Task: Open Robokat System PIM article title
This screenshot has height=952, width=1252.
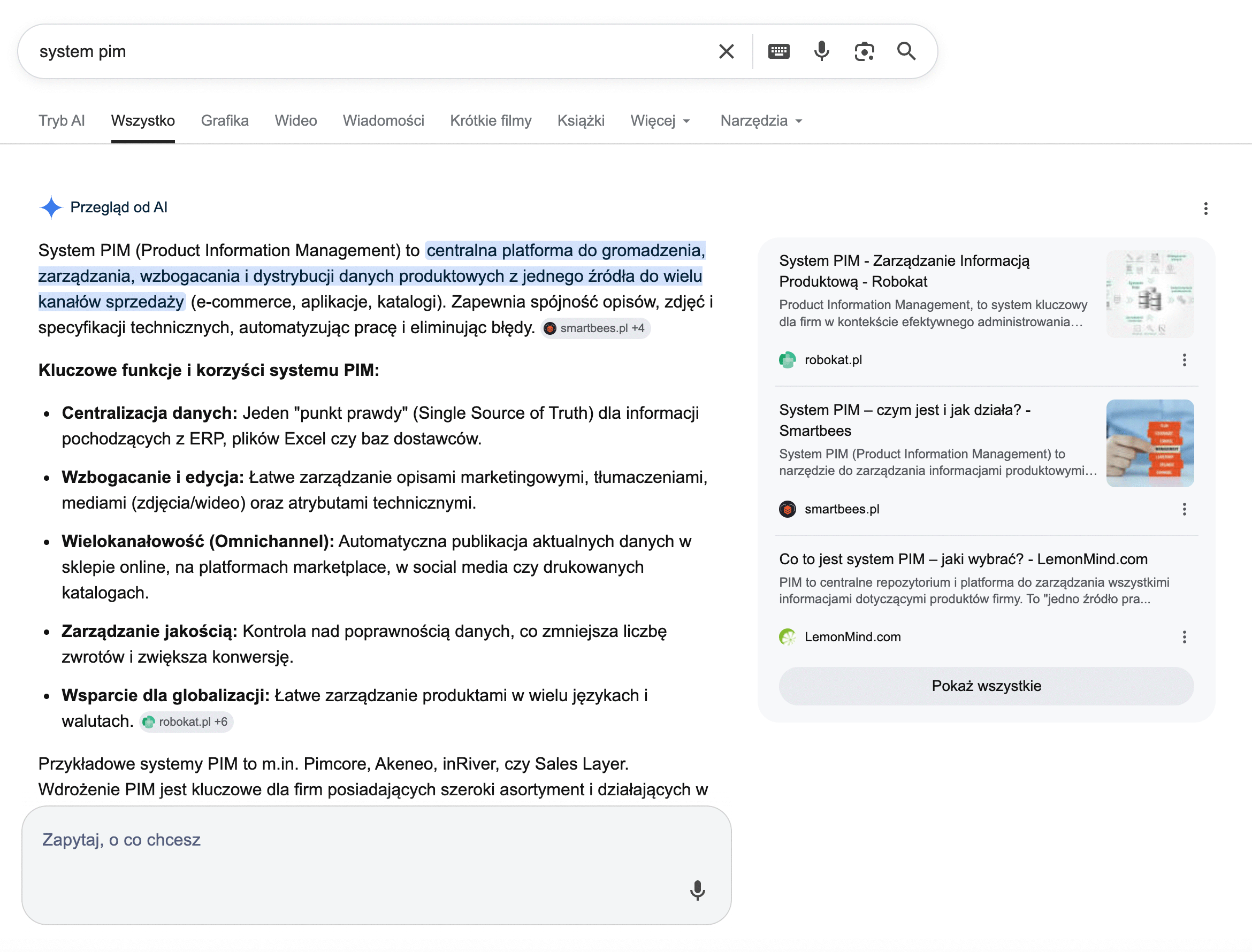Action: (905, 271)
